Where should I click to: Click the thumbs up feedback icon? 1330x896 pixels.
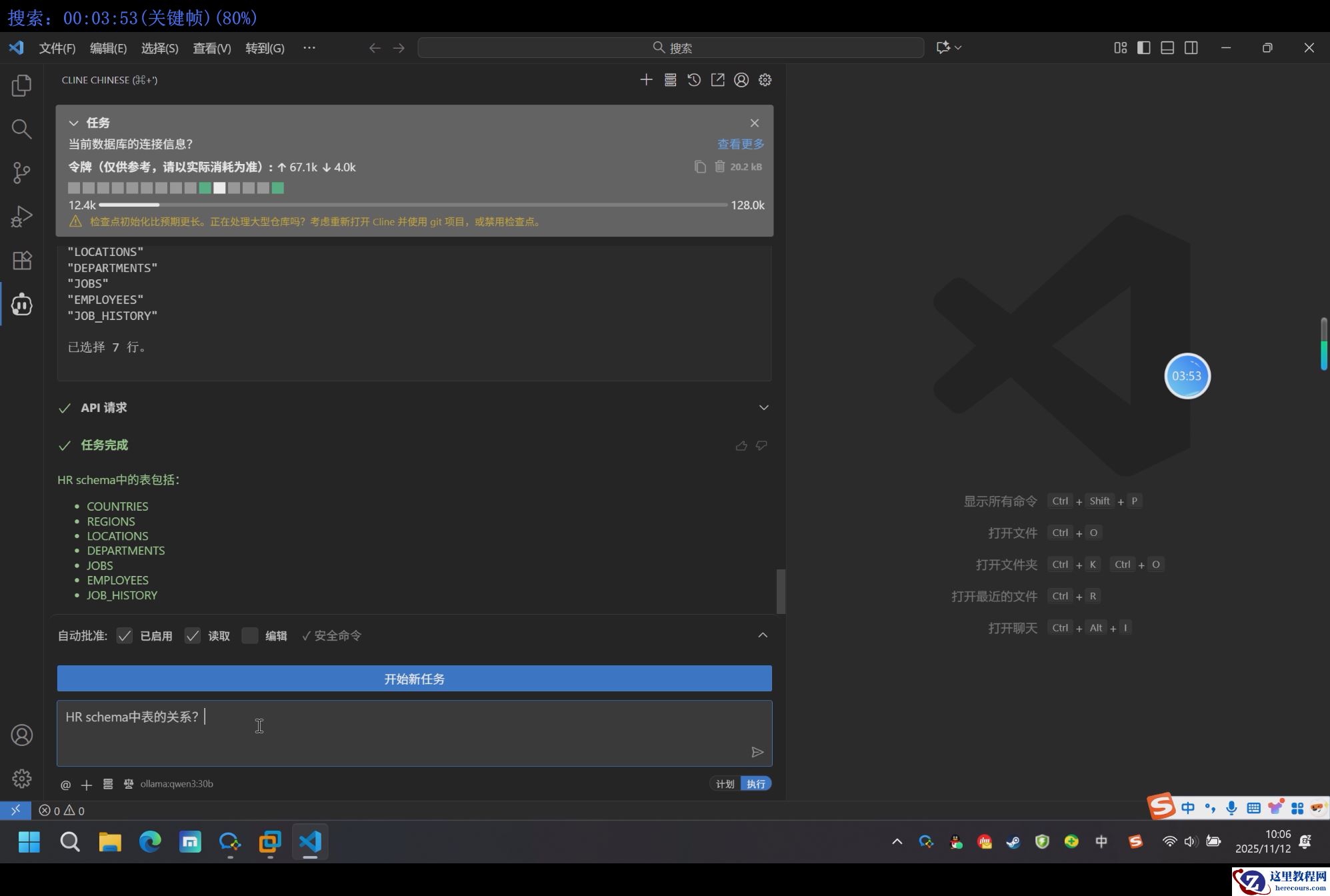(x=741, y=445)
